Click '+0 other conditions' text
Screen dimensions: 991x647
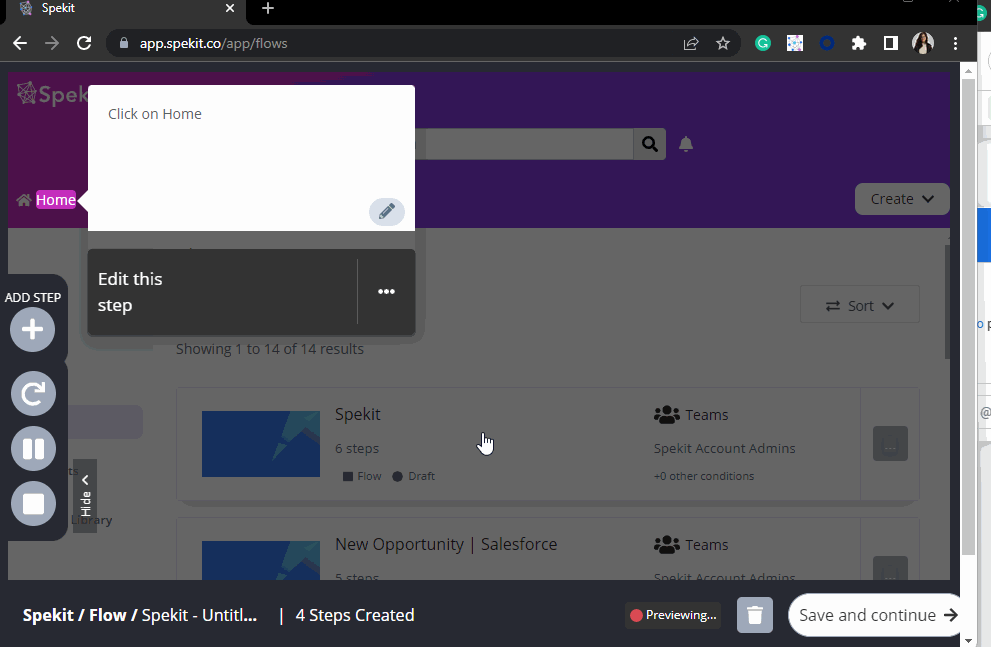(x=703, y=476)
